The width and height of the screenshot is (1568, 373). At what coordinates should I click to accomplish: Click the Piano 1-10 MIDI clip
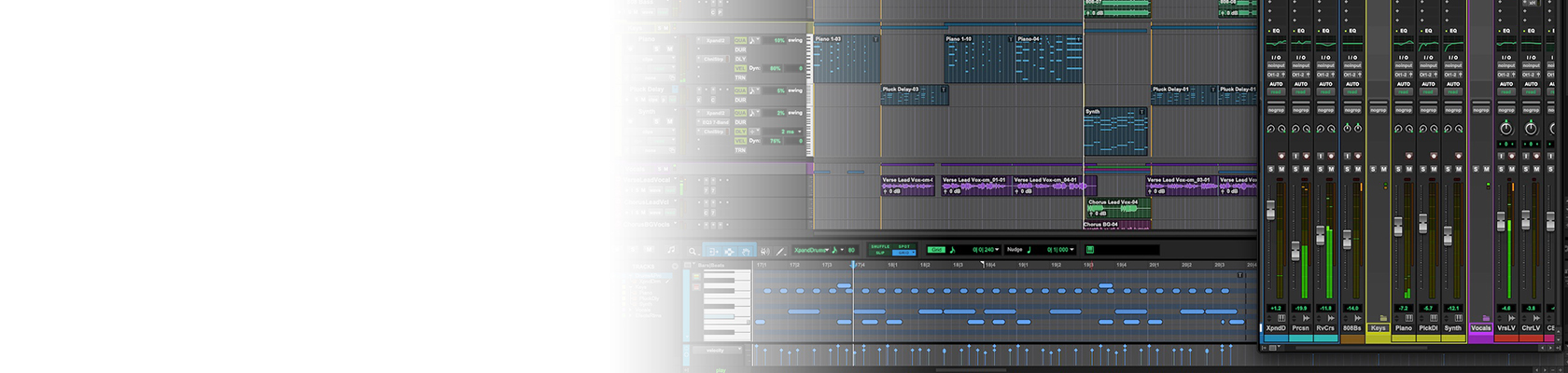coord(979,60)
